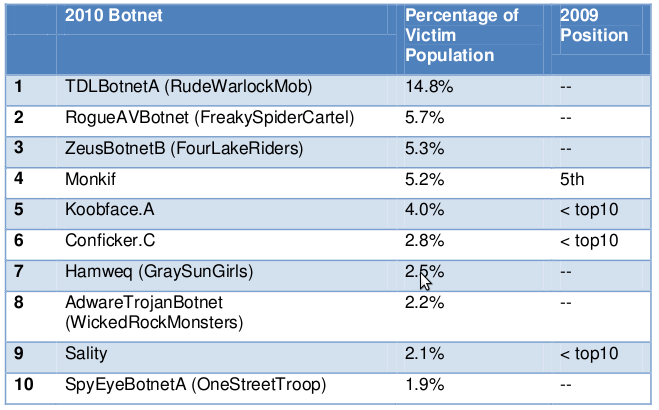Select rank number 10 cell

coord(24,385)
